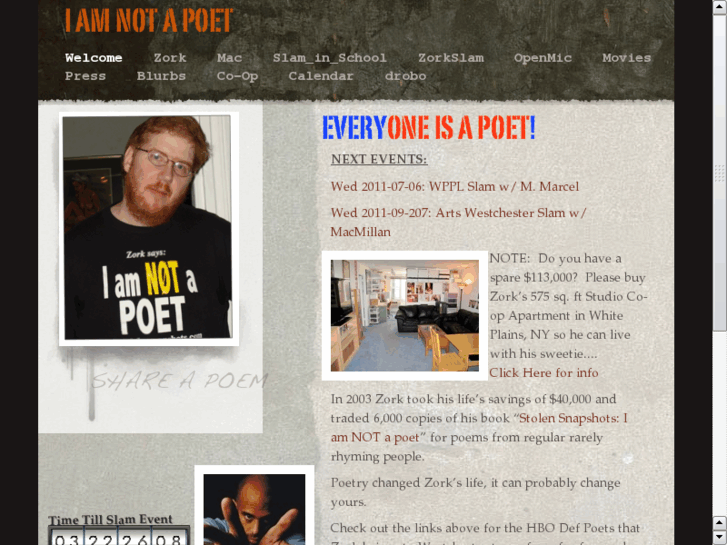Open the Blurbs section
This screenshot has height=545, width=727.
[x=161, y=76]
